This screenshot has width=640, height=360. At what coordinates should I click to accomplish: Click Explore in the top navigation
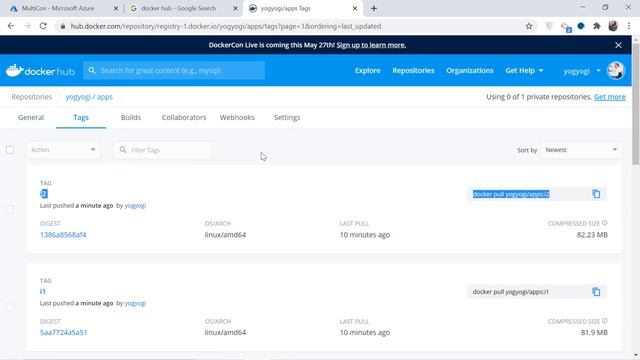click(x=367, y=71)
